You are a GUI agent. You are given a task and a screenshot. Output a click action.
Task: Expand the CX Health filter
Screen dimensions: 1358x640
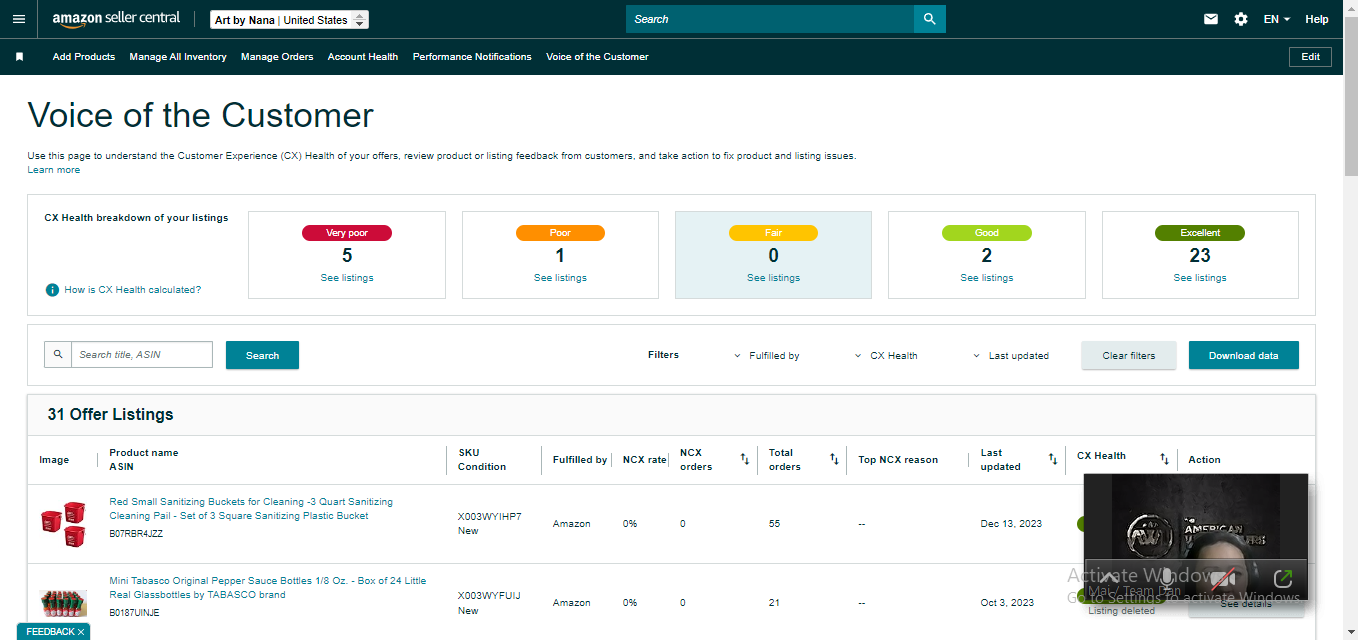click(886, 355)
